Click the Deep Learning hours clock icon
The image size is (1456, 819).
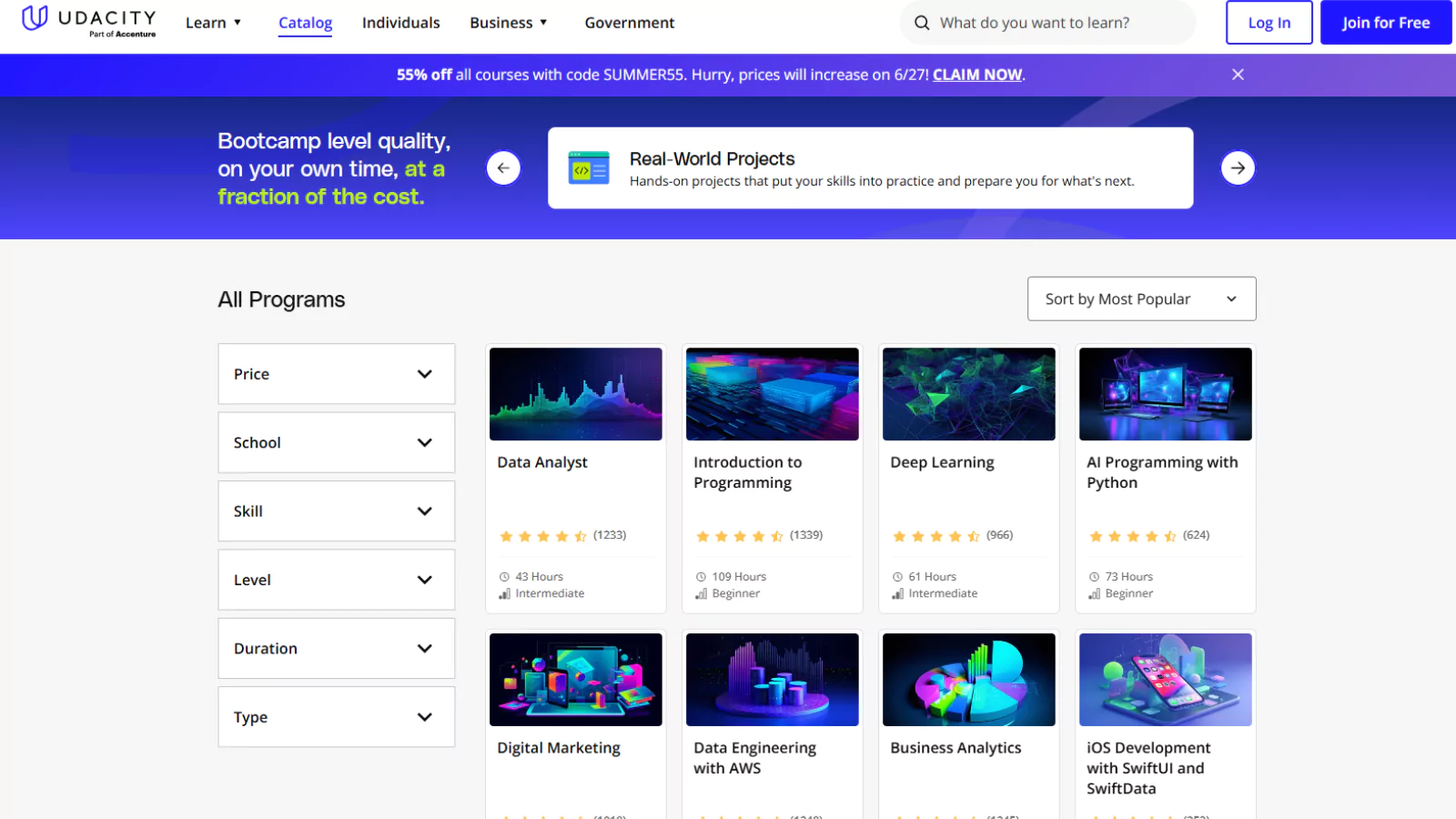point(897,577)
